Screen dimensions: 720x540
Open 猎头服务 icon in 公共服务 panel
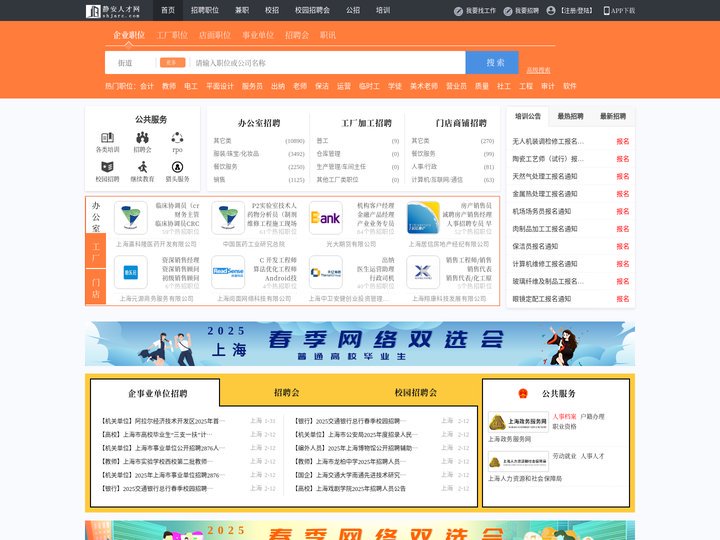click(x=177, y=167)
